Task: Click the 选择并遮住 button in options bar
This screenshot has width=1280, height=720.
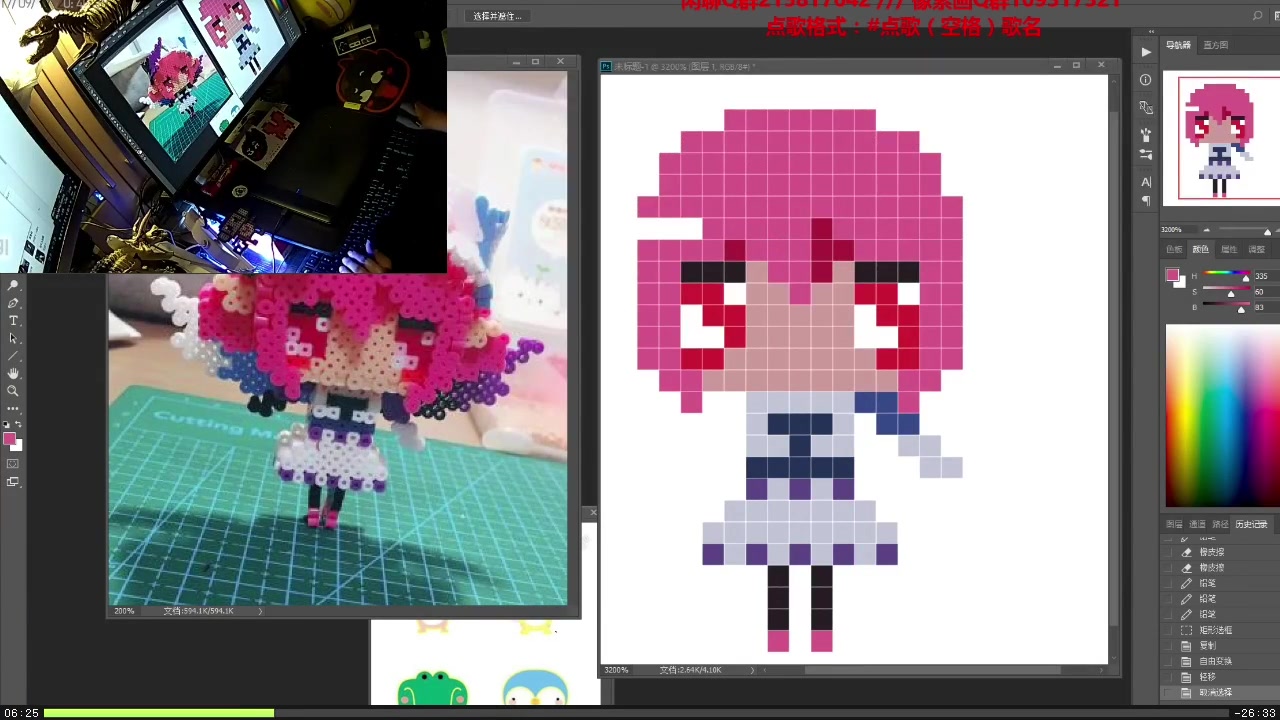Action: click(497, 16)
